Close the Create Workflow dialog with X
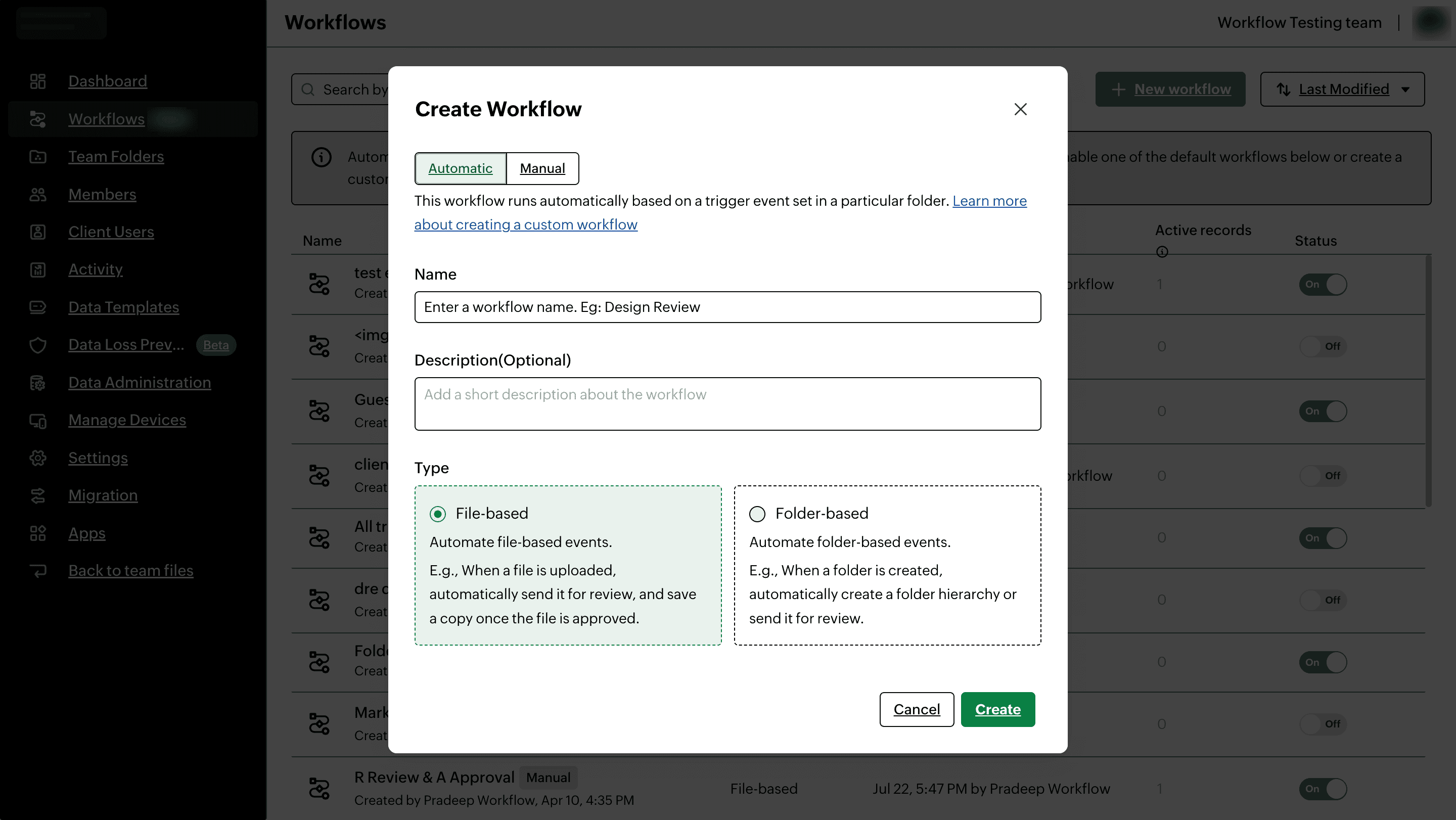This screenshot has height=820, width=1456. (x=1020, y=109)
